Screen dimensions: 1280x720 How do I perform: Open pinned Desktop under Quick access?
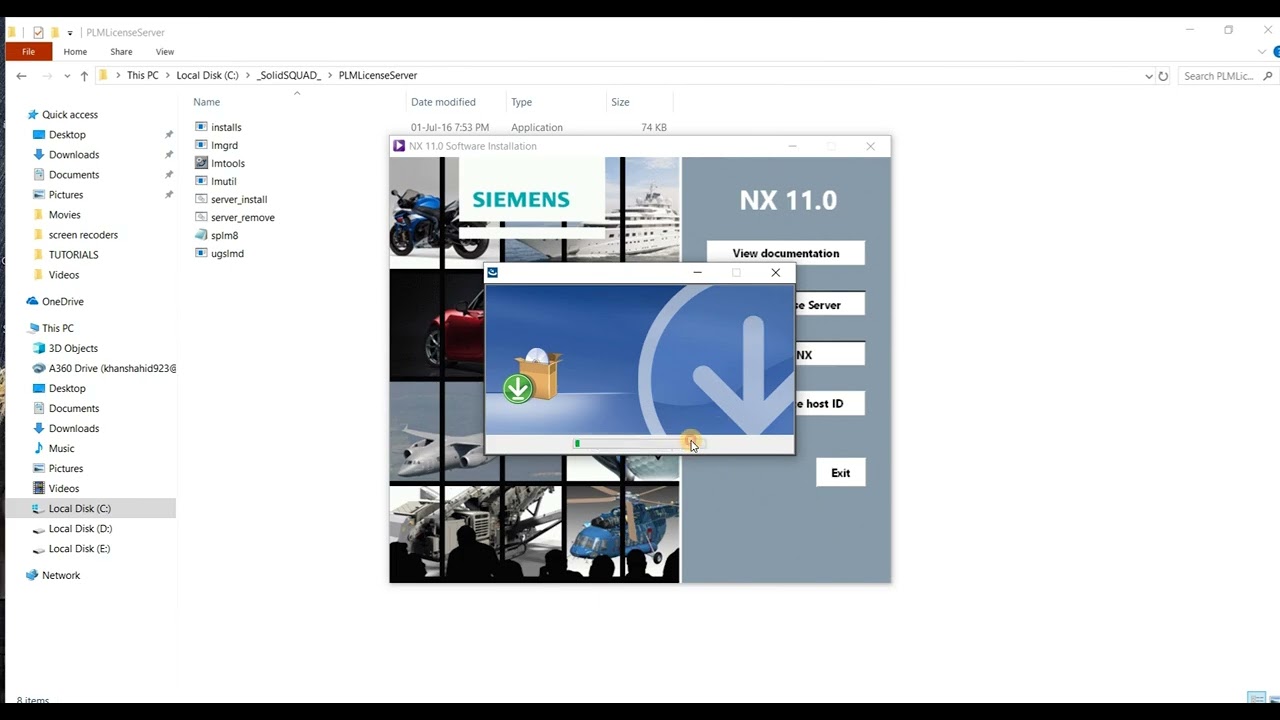[x=67, y=134]
